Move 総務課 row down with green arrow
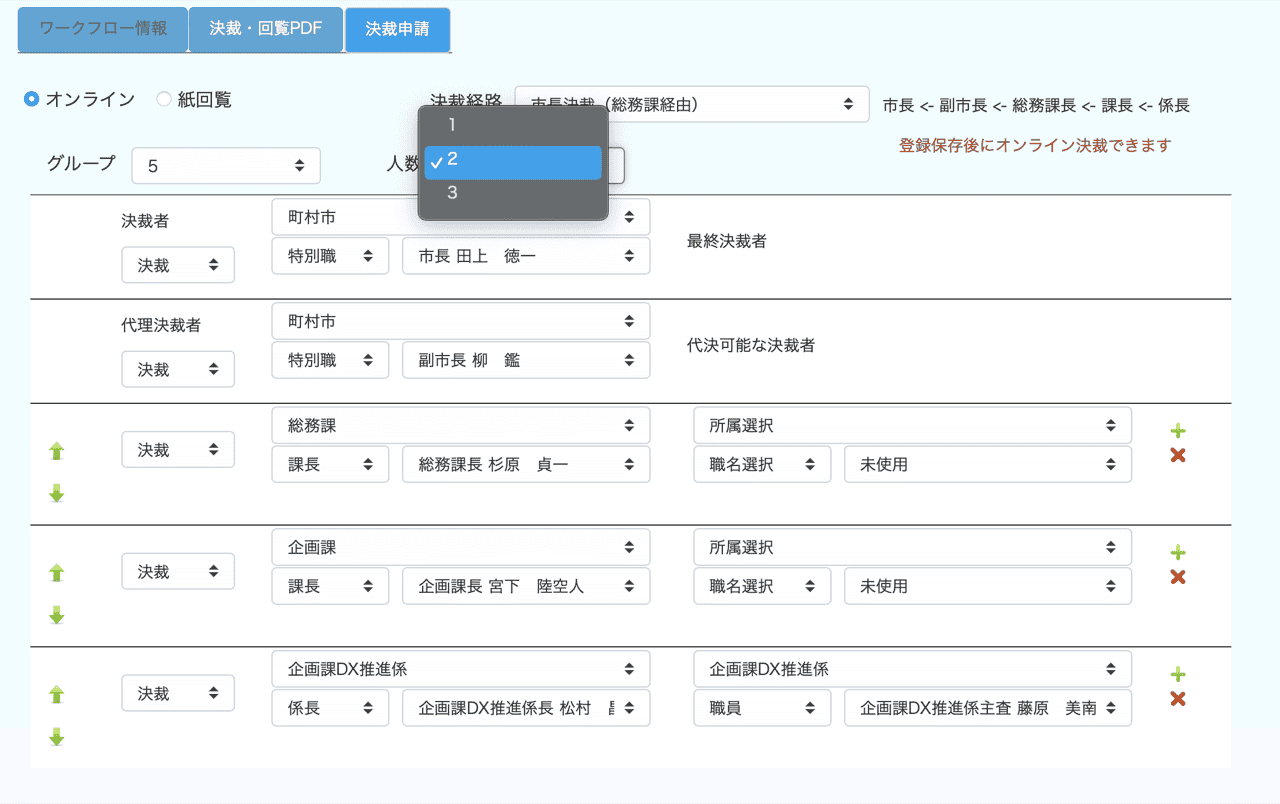This screenshot has height=804, width=1280. tap(57, 493)
